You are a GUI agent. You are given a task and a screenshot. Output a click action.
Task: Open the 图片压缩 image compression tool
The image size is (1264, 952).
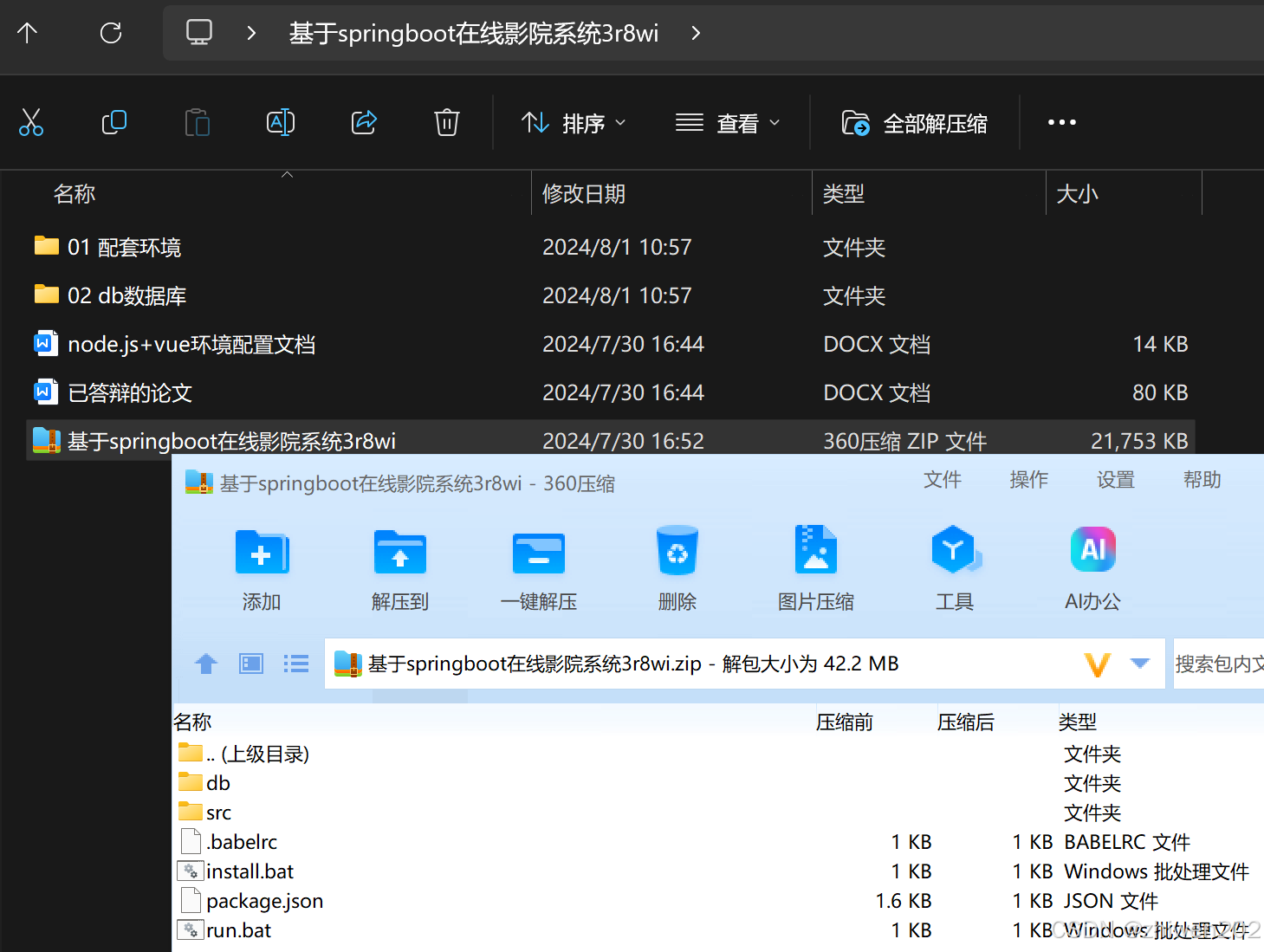click(816, 568)
